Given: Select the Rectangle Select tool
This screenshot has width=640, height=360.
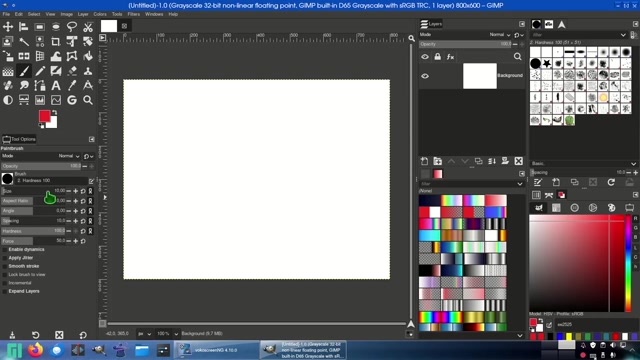Looking at the screenshot, I should coord(40,27).
